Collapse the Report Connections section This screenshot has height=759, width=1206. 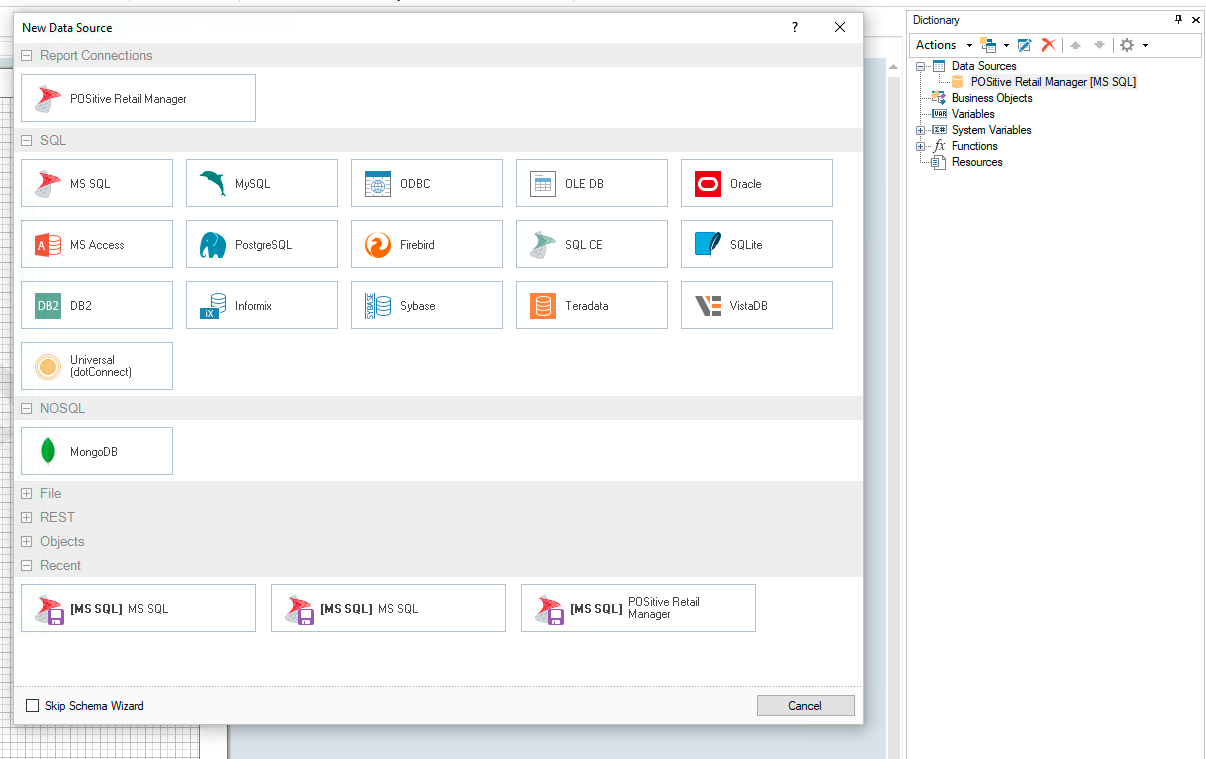point(27,56)
